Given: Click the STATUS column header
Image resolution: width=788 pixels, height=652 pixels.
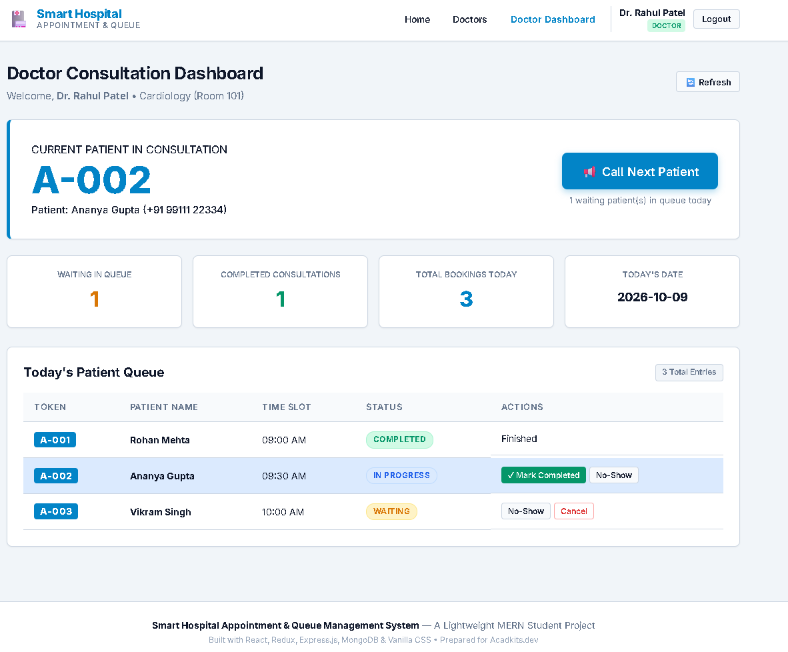Looking at the screenshot, I should [x=384, y=407].
